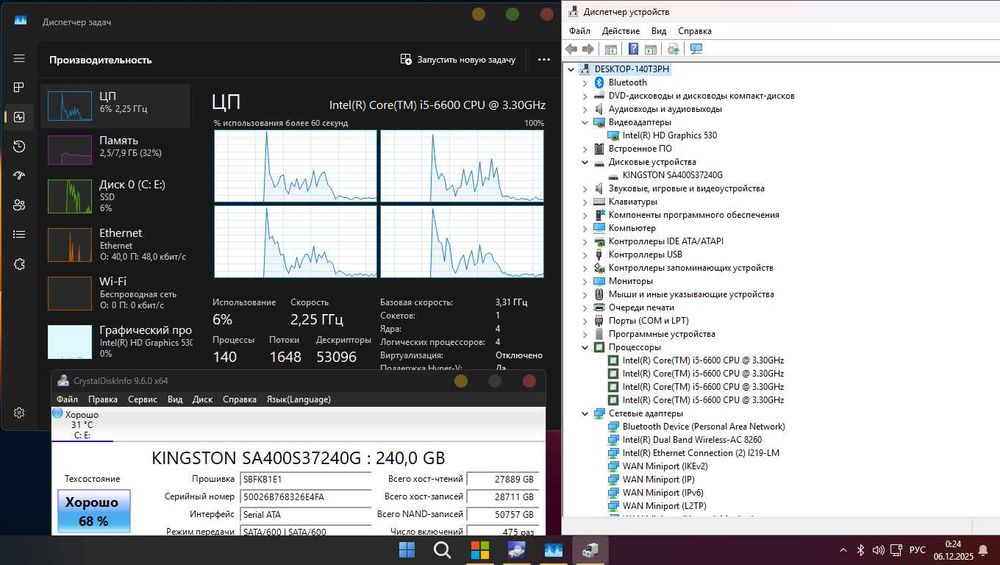1000x565 pixels.
Task: Click Device Manager icon on taskbar
Action: coord(590,550)
